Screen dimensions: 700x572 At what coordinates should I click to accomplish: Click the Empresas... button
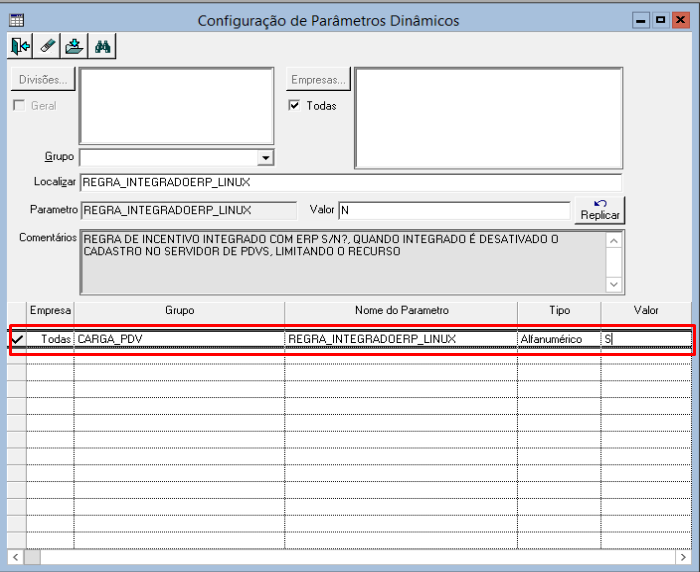point(318,79)
